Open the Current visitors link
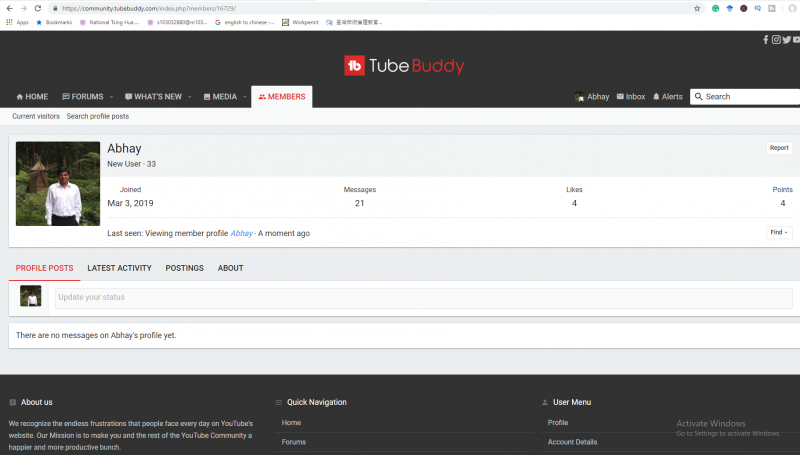This screenshot has width=800, height=455. [36, 116]
